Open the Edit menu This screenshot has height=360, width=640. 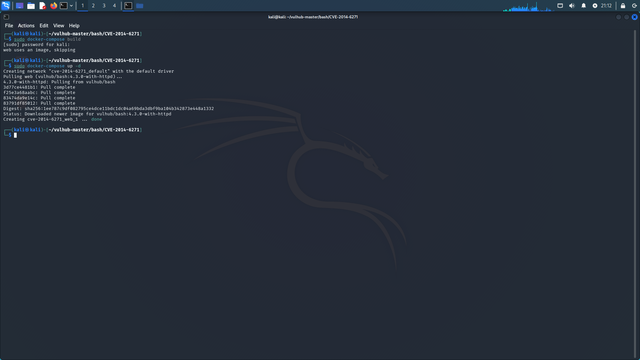[x=44, y=25]
